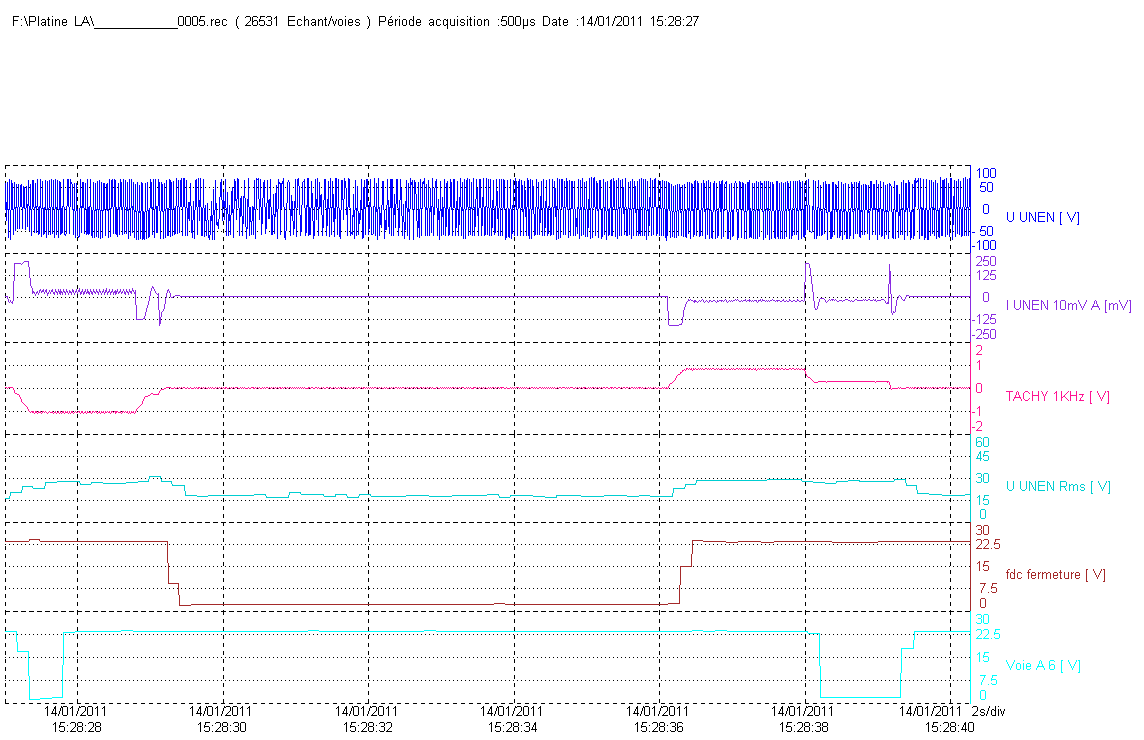The height and width of the screenshot is (740, 1144).
Task: Click the -250 tick on I UNEN axis
Action: [x=984, y=334]
